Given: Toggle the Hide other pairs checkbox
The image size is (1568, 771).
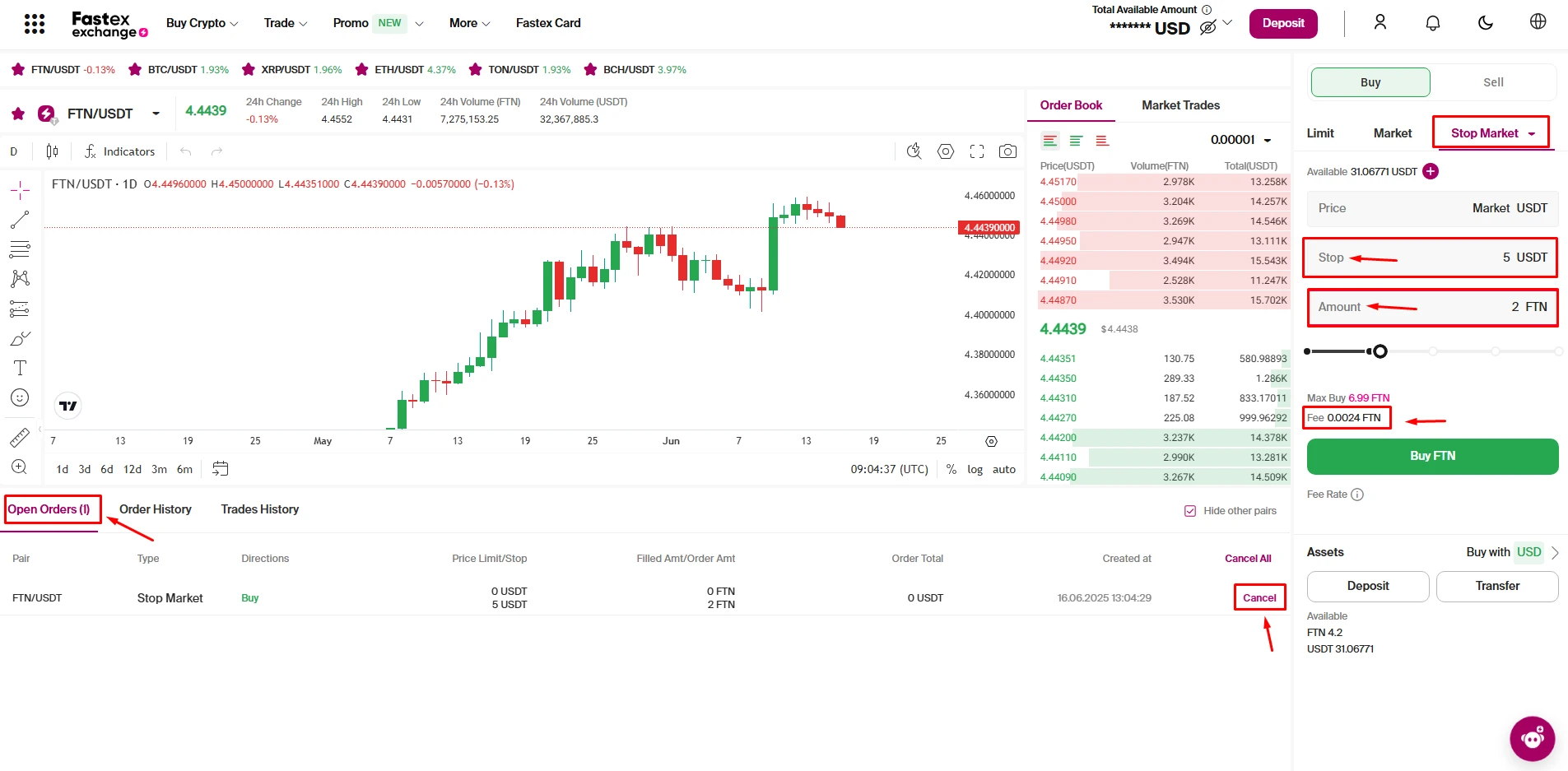Looking at the screenshot, I should tap(1189, 511).
